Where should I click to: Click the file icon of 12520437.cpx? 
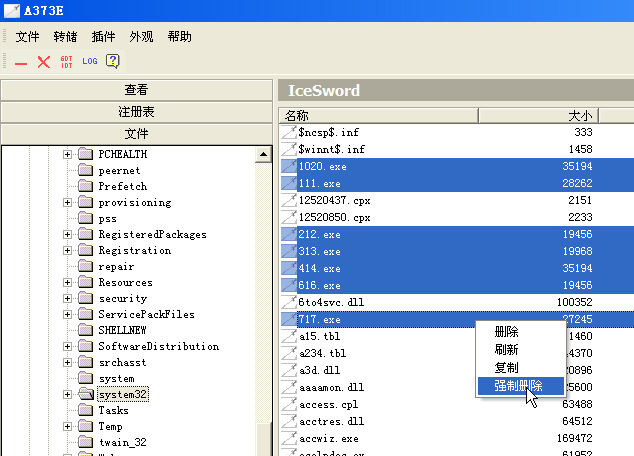pyautogui.click(x=289, y=200)
